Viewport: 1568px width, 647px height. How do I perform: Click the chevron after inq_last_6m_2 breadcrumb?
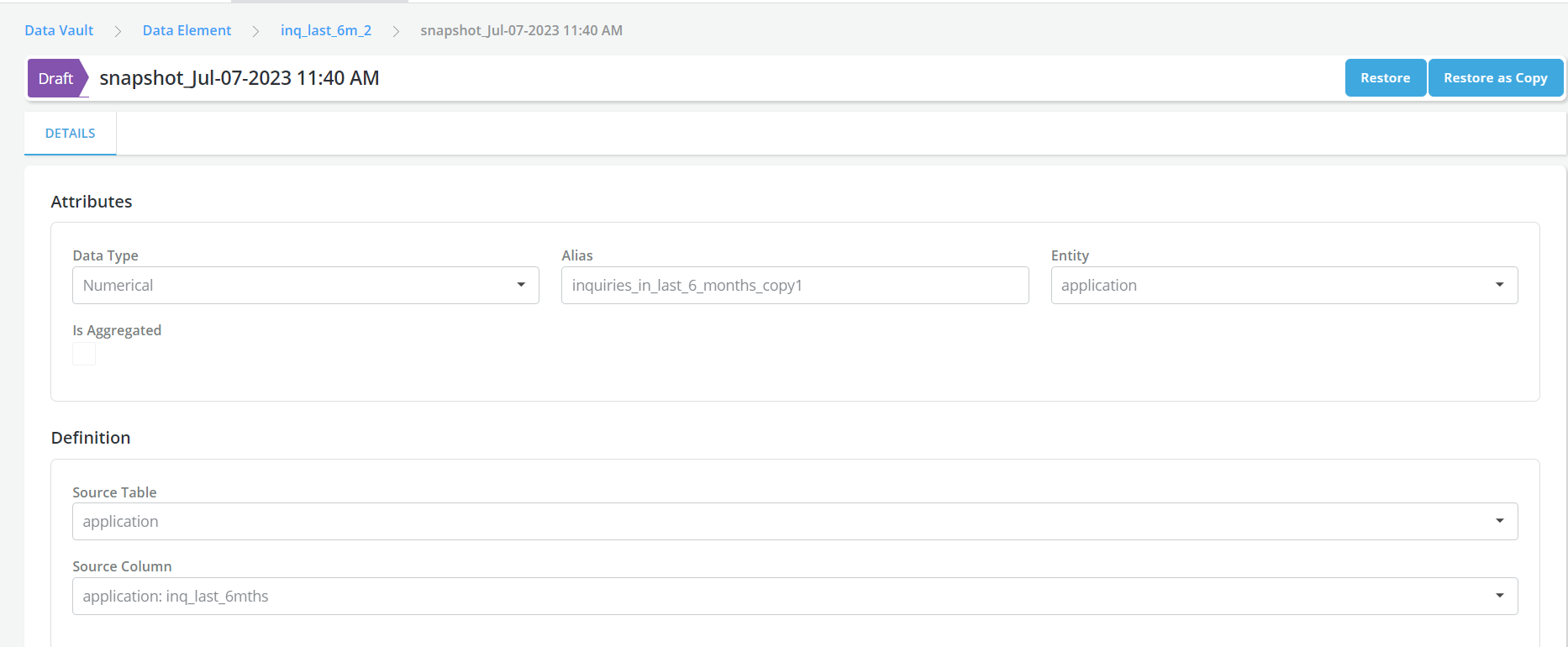pyautogui.click(x=396, y=31)
